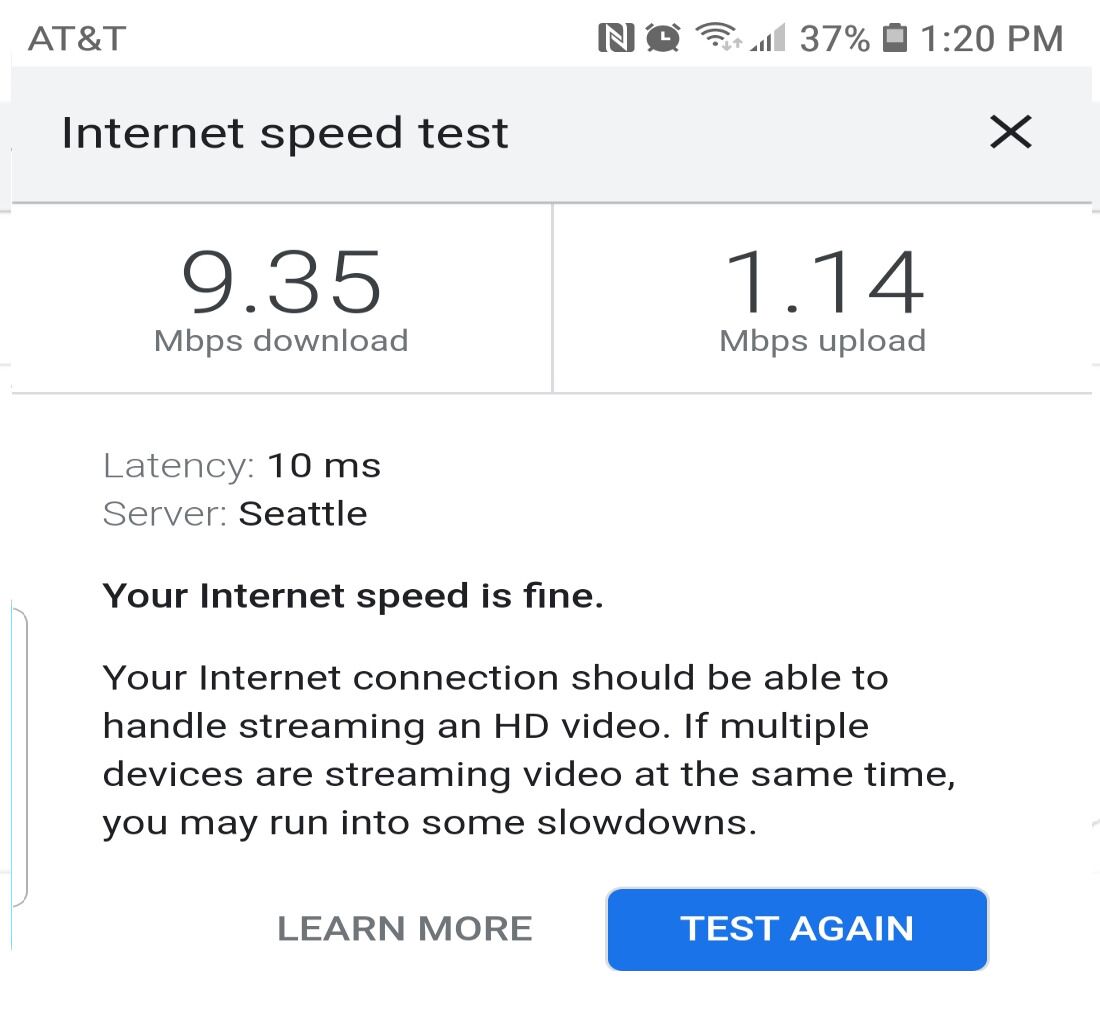Screen dimensions: 1100x1035
Task: Tap the alarm clock status icon
Action: 663,38
